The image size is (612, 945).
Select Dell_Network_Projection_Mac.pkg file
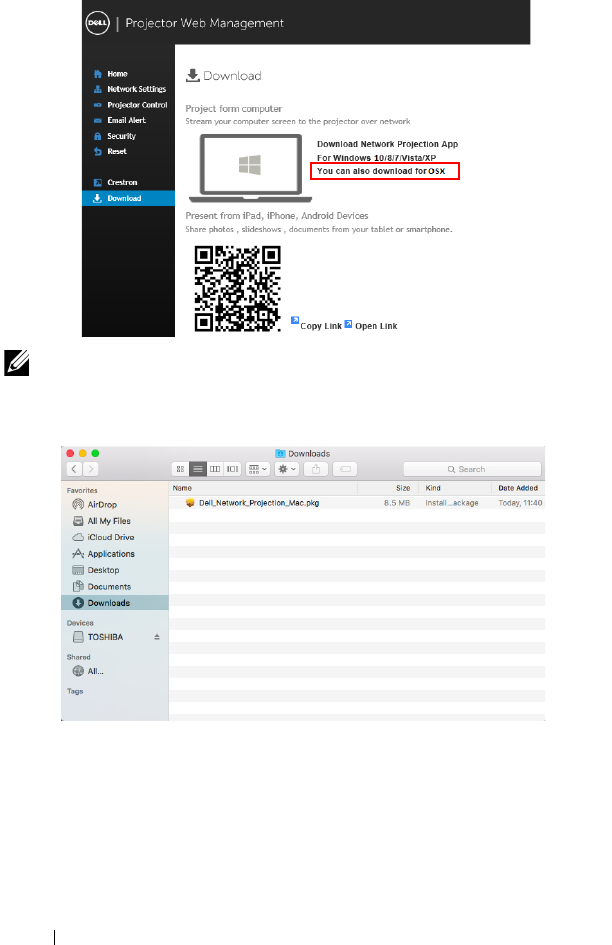(x=357, y=503)
